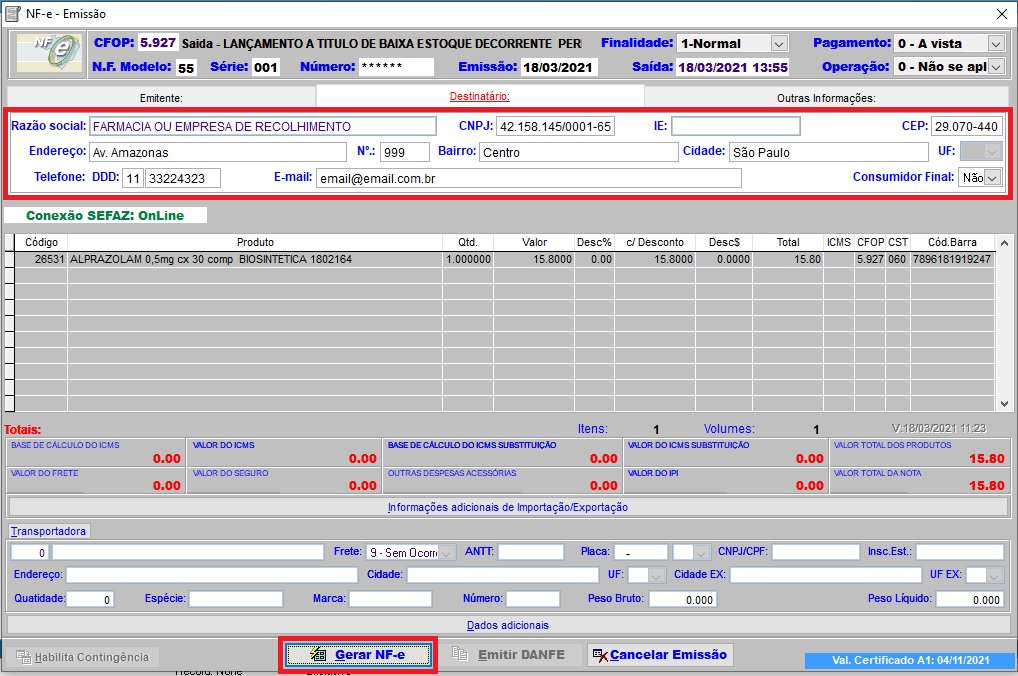Click the NF-e logo icon
This screenshot has width=1018, height=676.
click(49, 53)
